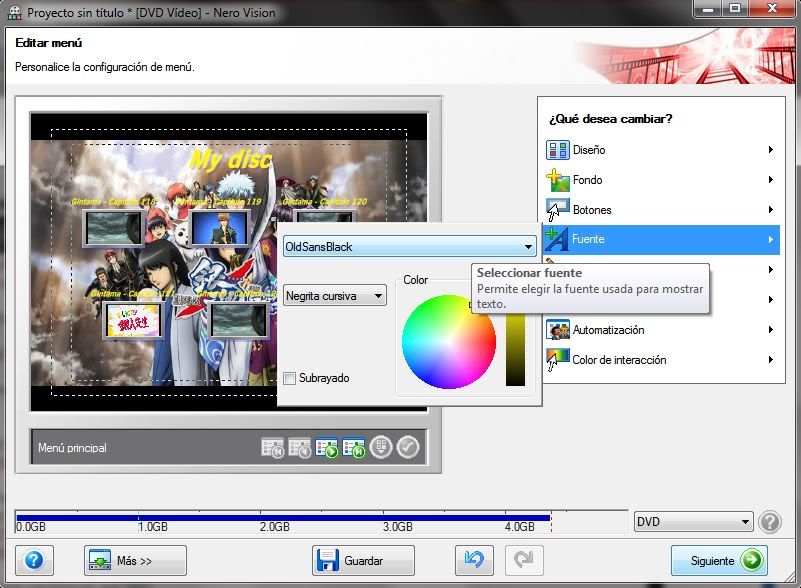
Task: Expand the Botones submenu arrow
Action: tap(770, 210)
